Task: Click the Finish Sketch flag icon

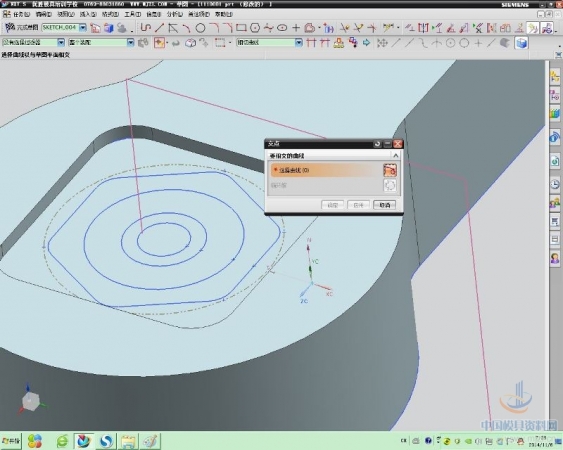Action: pyautogui.click(x=10, y=27)
